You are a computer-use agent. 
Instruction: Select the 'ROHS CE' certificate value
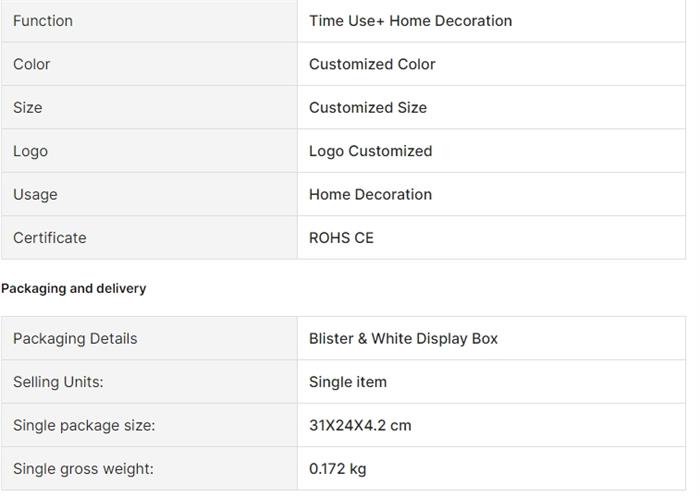[341, 238]
